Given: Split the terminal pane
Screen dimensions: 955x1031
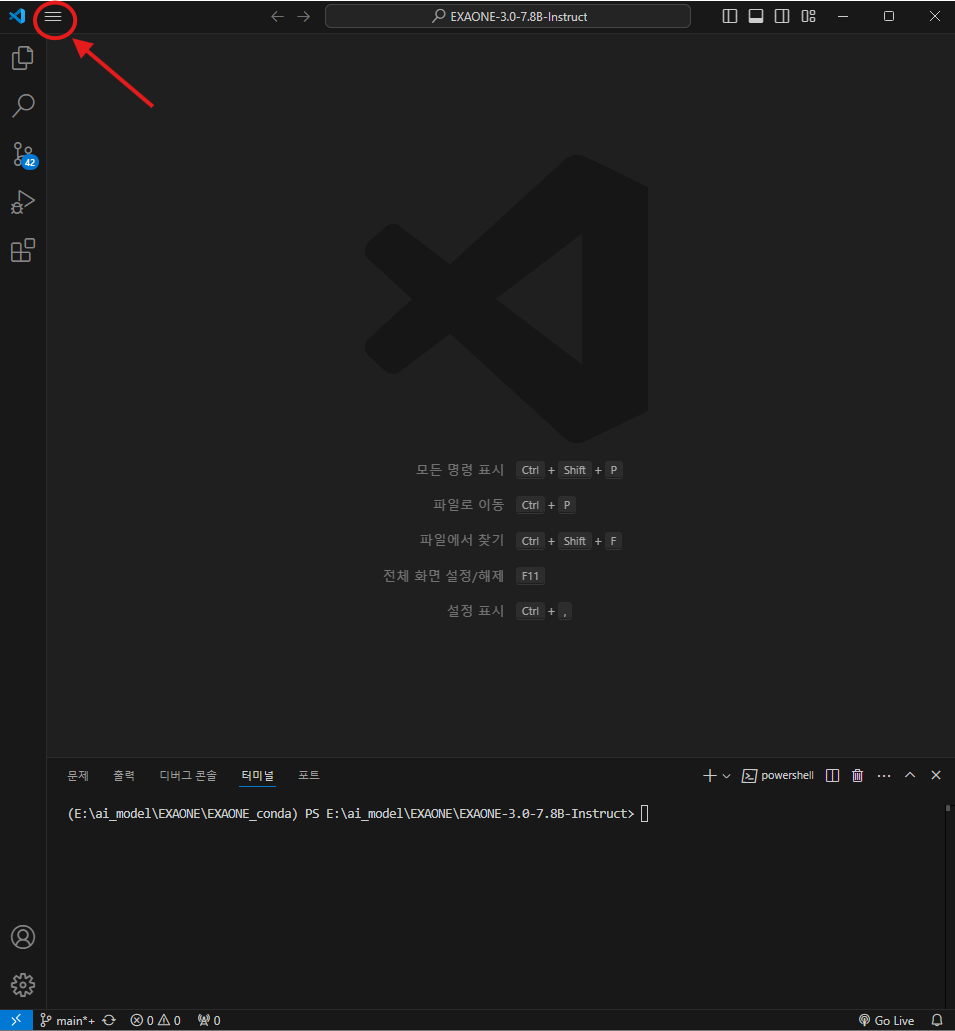Looking at the screenshot, I should click(833, 776).
